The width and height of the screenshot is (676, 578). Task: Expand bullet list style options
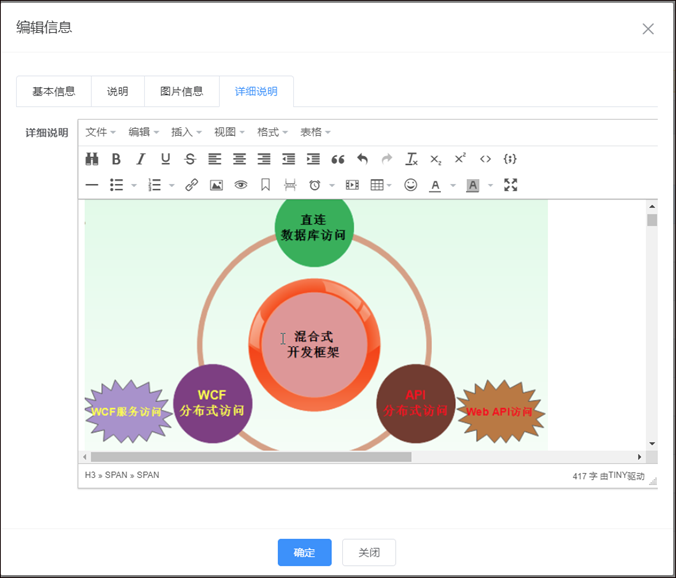134,186
